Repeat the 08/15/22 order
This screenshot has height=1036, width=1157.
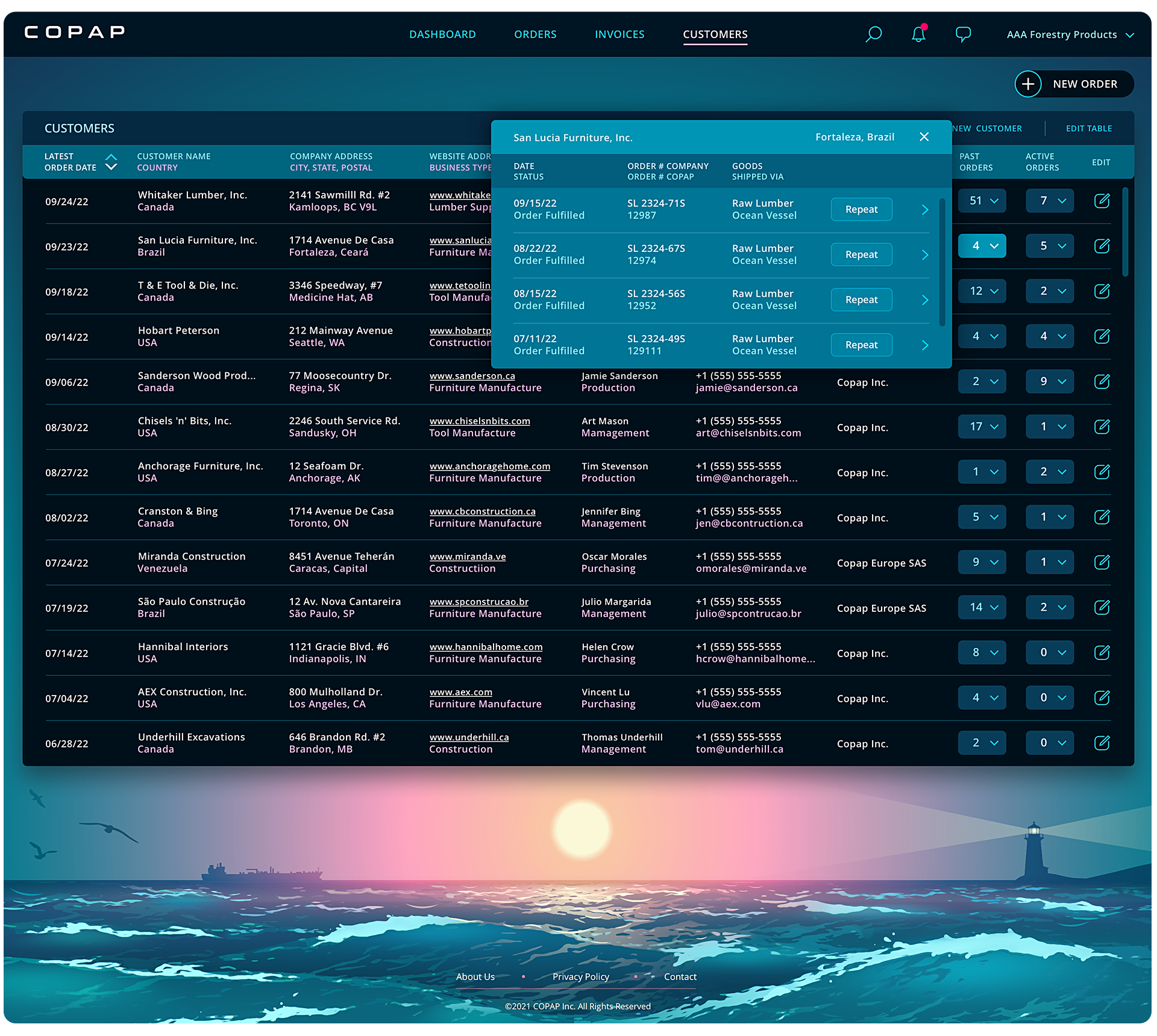click(861, 299)
